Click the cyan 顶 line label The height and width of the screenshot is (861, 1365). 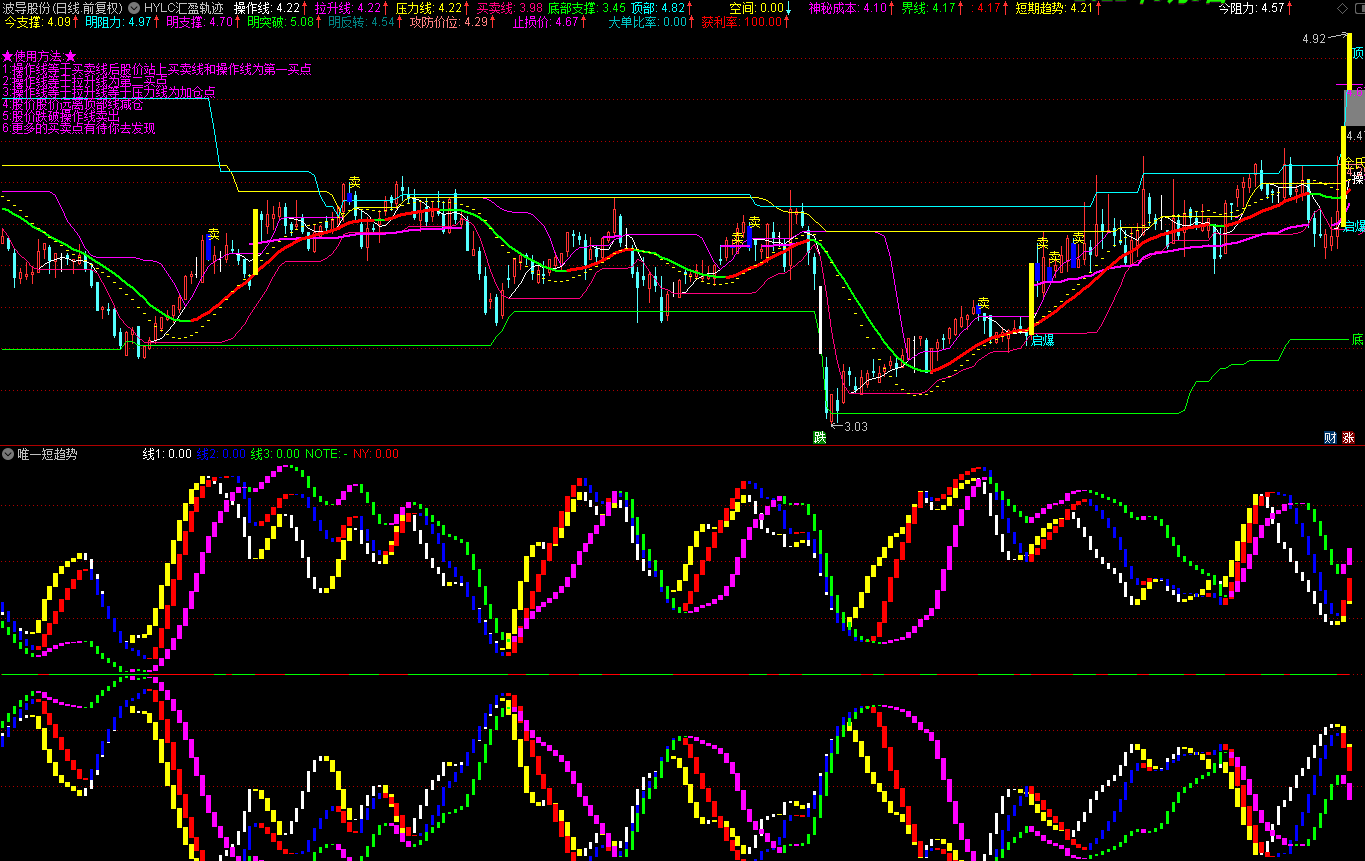[1358, 53]
